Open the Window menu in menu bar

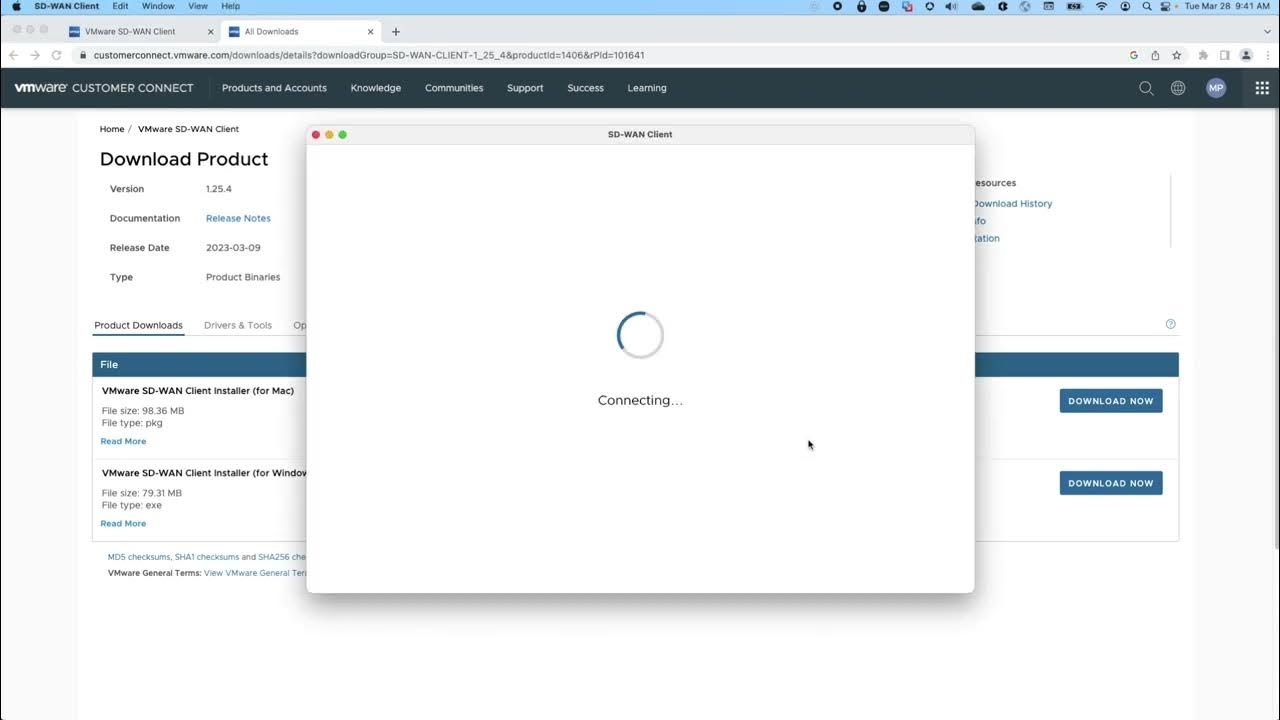(x=158, y=6)
